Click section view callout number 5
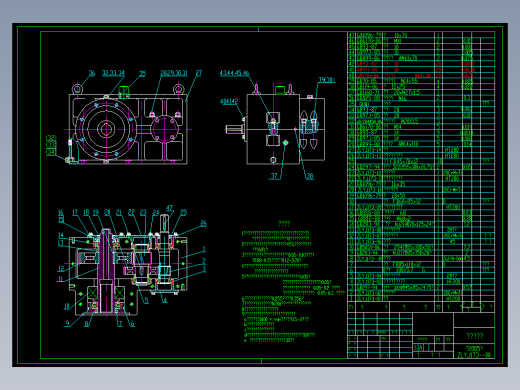This screenshot has height=390, width=520. [x=146, y=300]
